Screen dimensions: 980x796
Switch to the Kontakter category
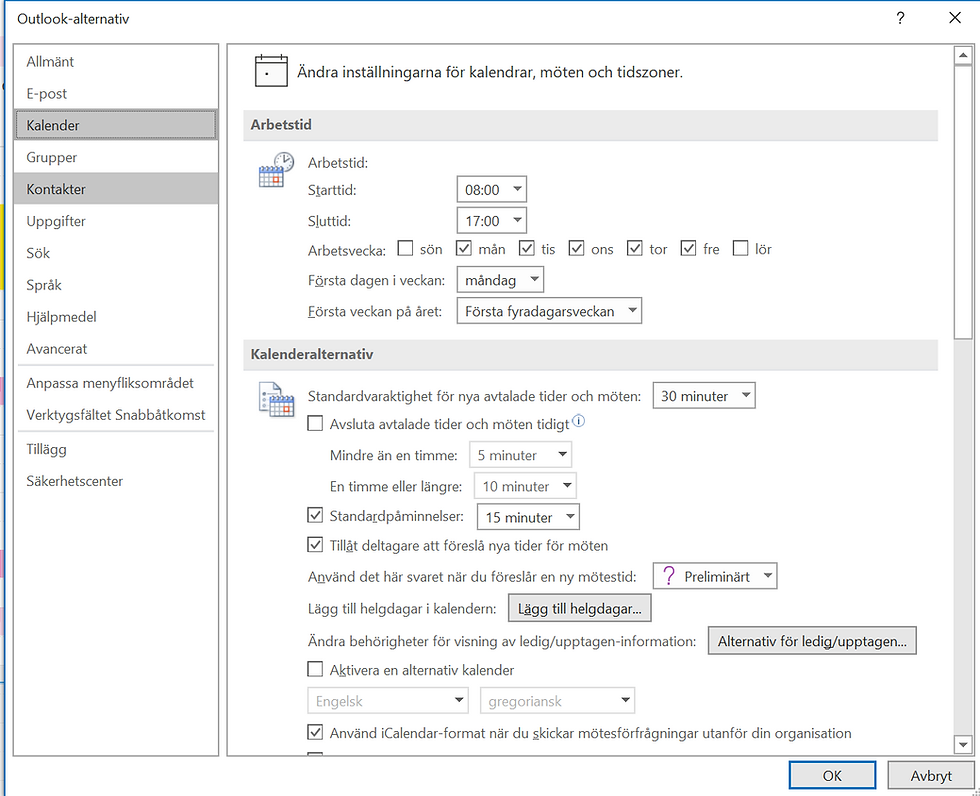116,189
